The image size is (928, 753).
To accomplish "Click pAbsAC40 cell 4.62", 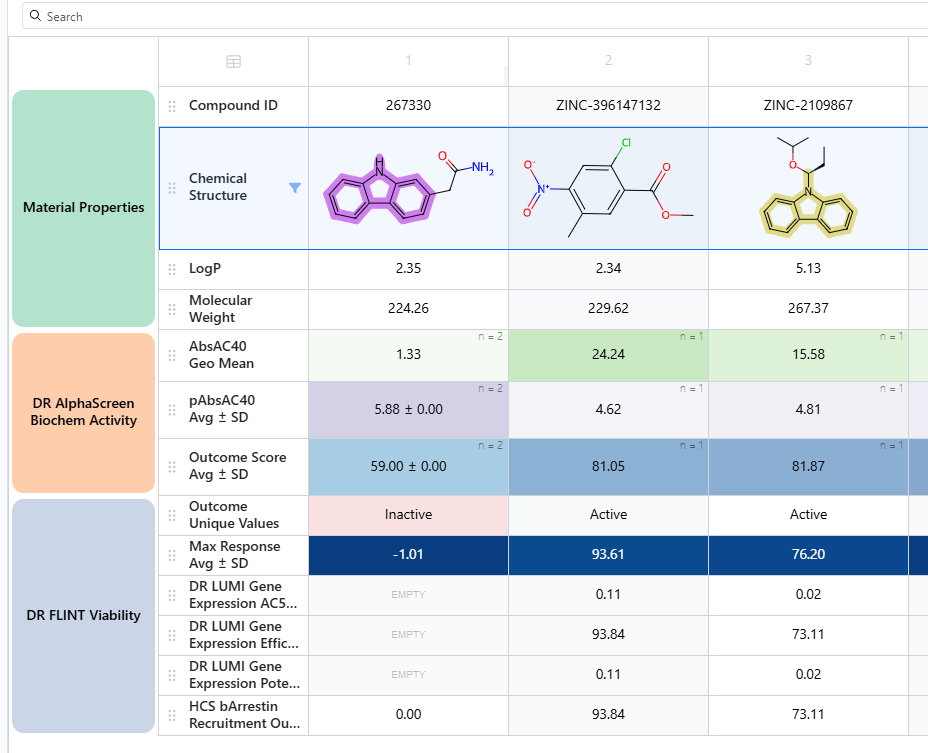I will click(x=608, y=410).
